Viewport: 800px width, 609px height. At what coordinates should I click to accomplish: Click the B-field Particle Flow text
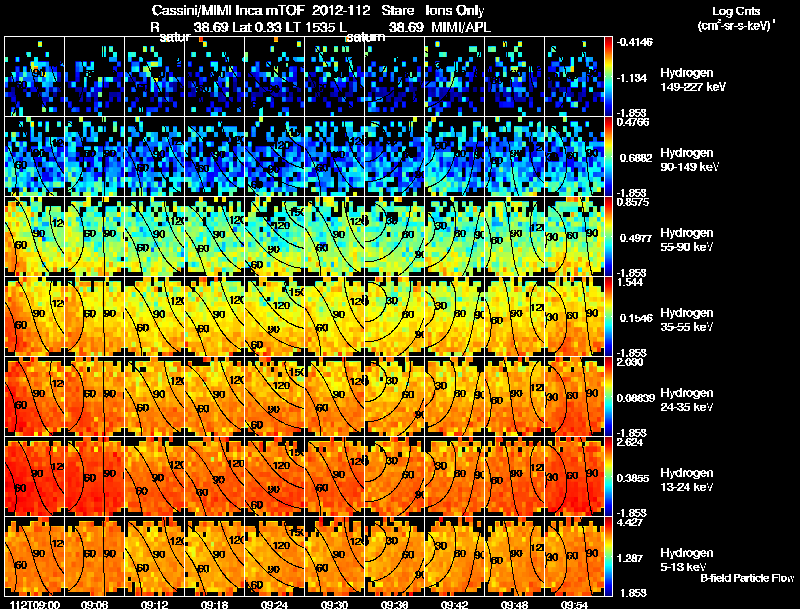[747, 578]
